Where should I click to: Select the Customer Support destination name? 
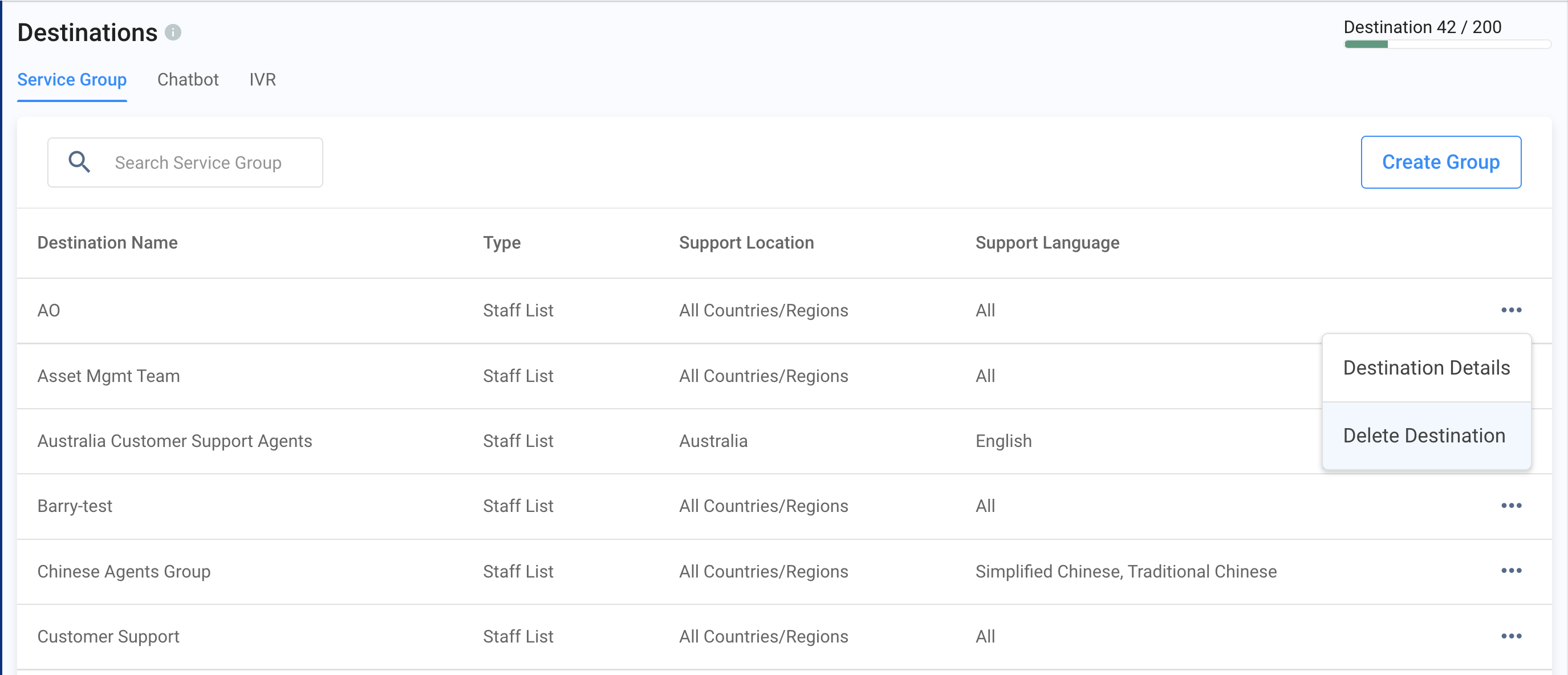(108, 636)
